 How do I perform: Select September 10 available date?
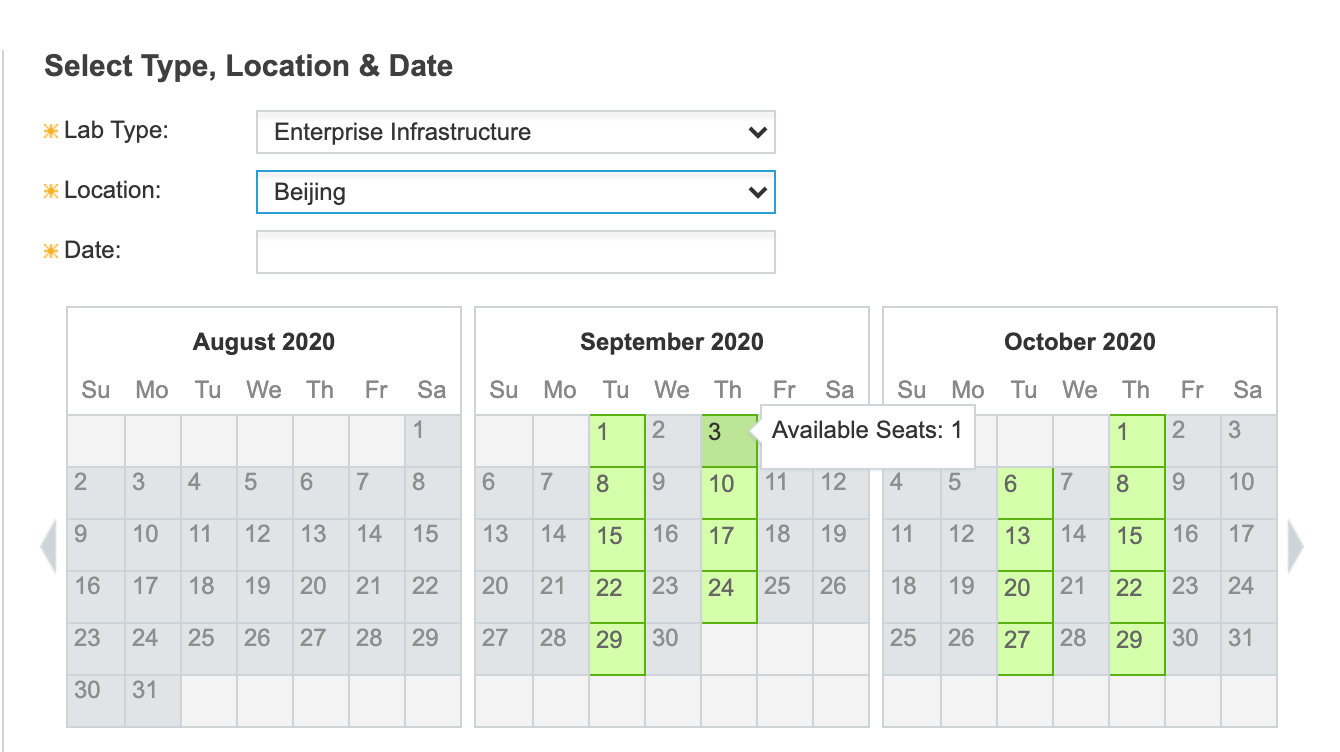(729, 493)
